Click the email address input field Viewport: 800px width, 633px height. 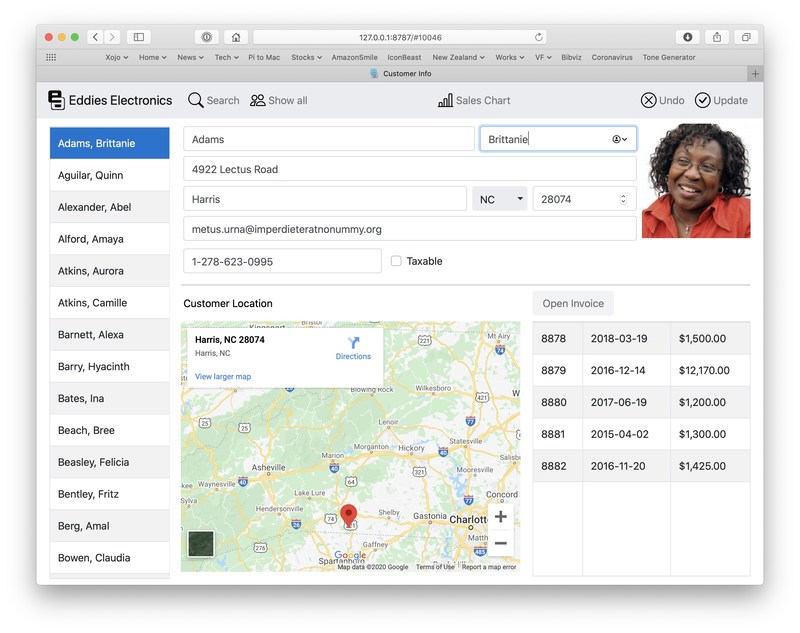click(x=409, y=229)
